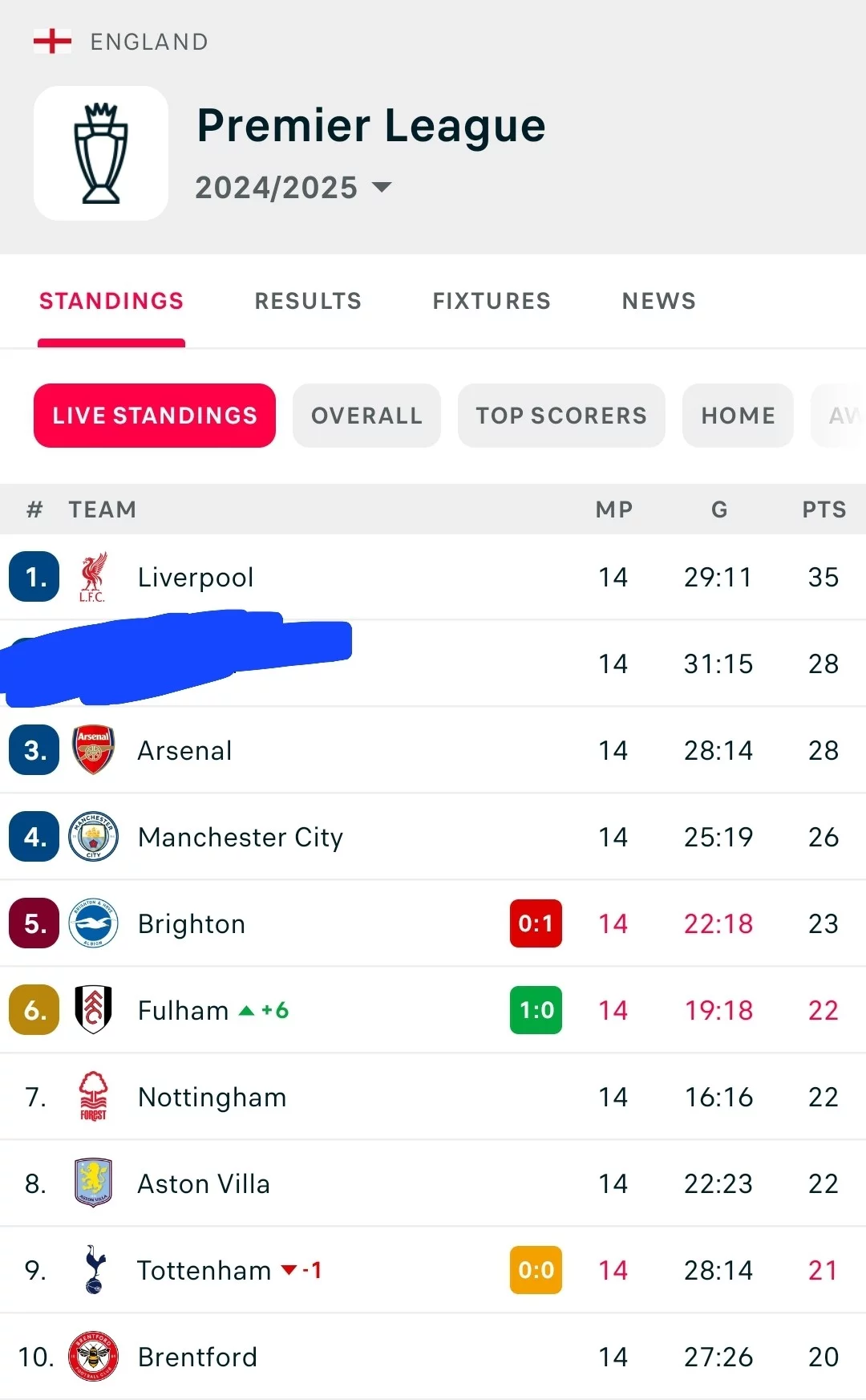This screenshot has height=1400, width=866.
Task: Tap the Arsenal club crest
Action: pyautogui.click(x=93, y=750)
